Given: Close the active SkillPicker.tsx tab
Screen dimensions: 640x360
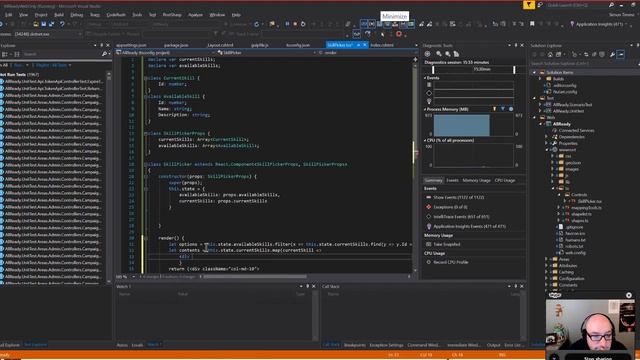Looking at the screenshot, I should 365,45.
